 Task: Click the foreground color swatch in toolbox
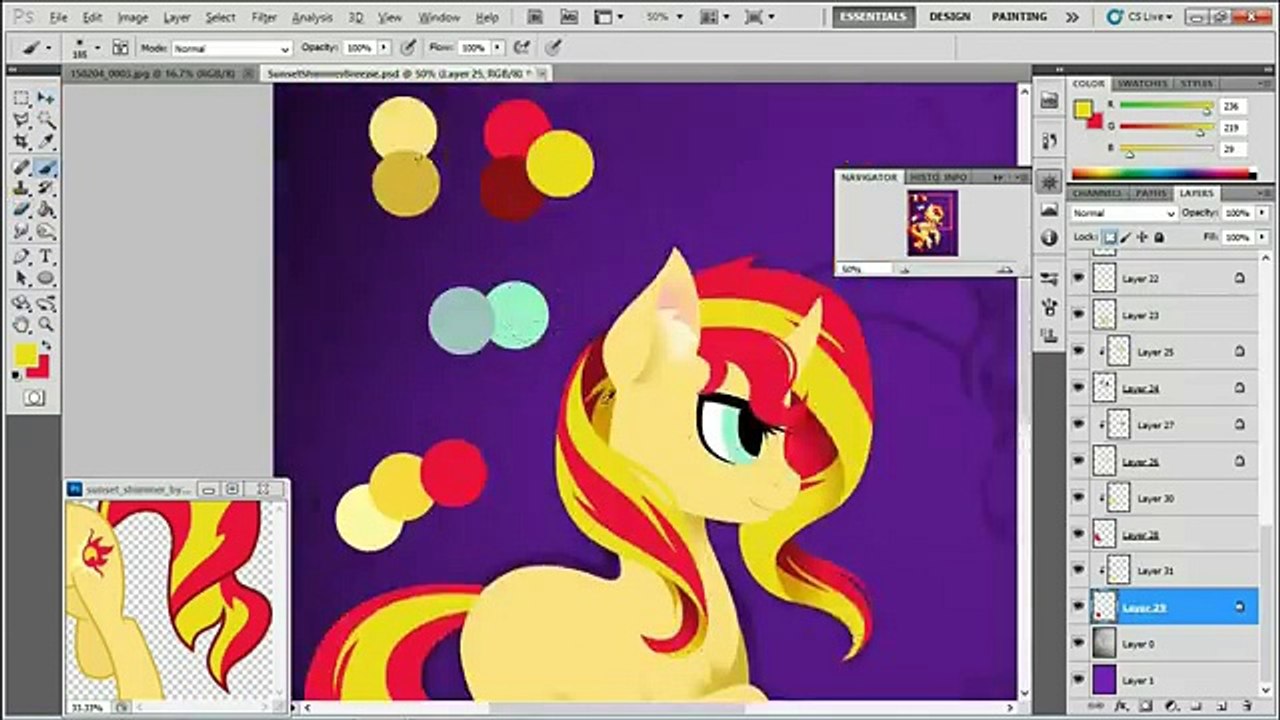coord(25,355)
